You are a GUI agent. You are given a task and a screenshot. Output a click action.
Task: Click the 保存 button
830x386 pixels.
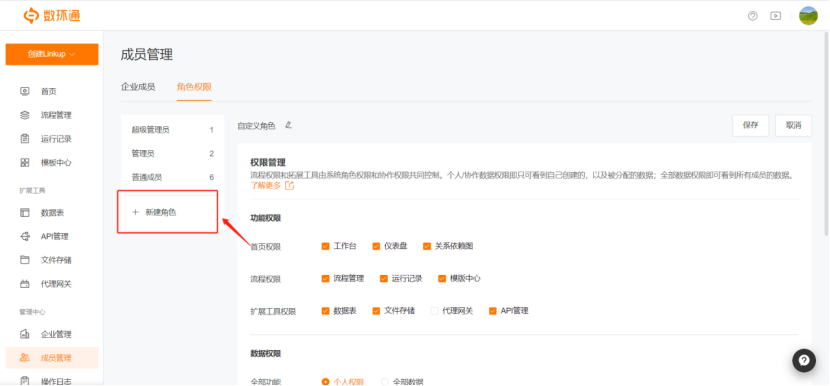(751, 125)
